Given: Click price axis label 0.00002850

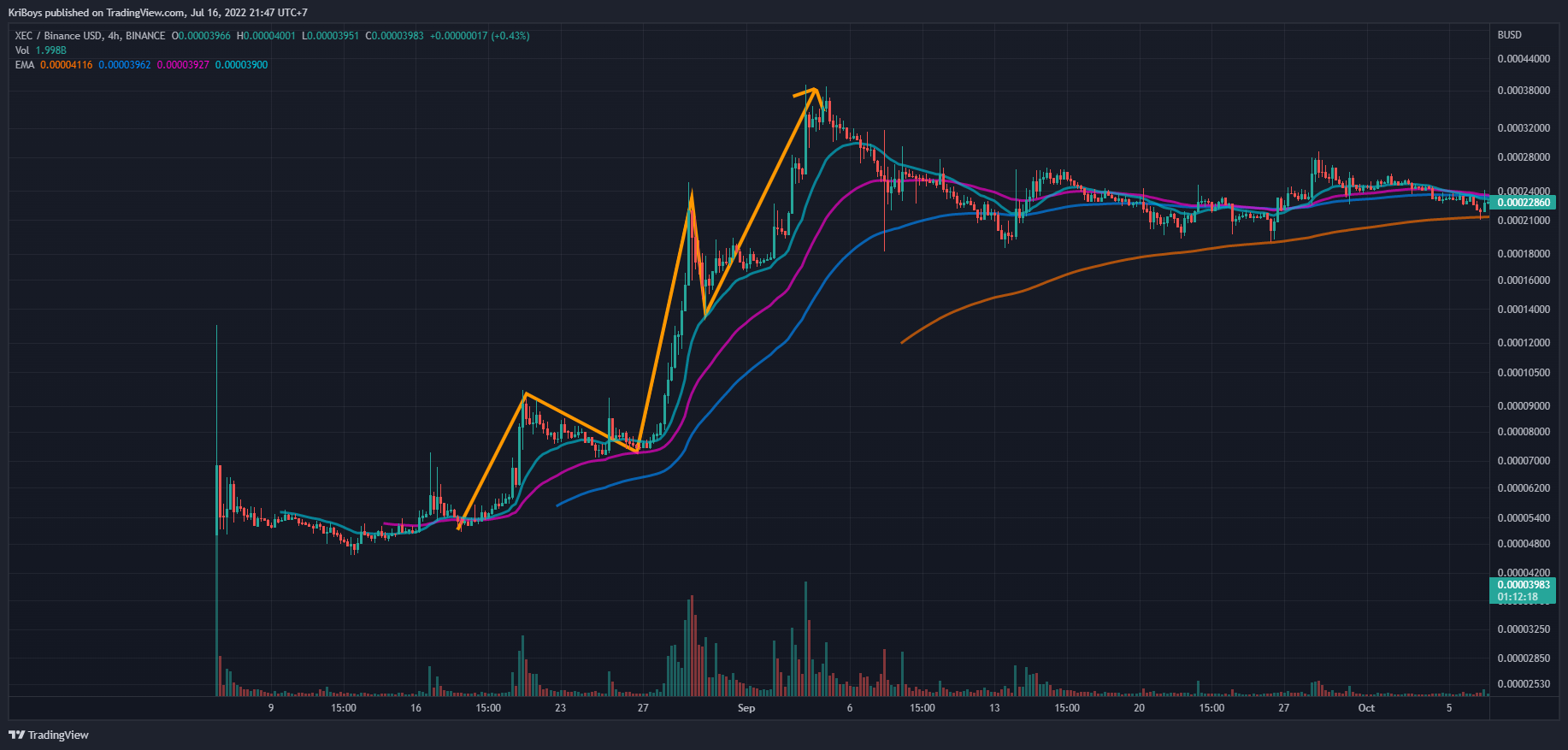Looking at the screenshot, I should [1524, 658].
